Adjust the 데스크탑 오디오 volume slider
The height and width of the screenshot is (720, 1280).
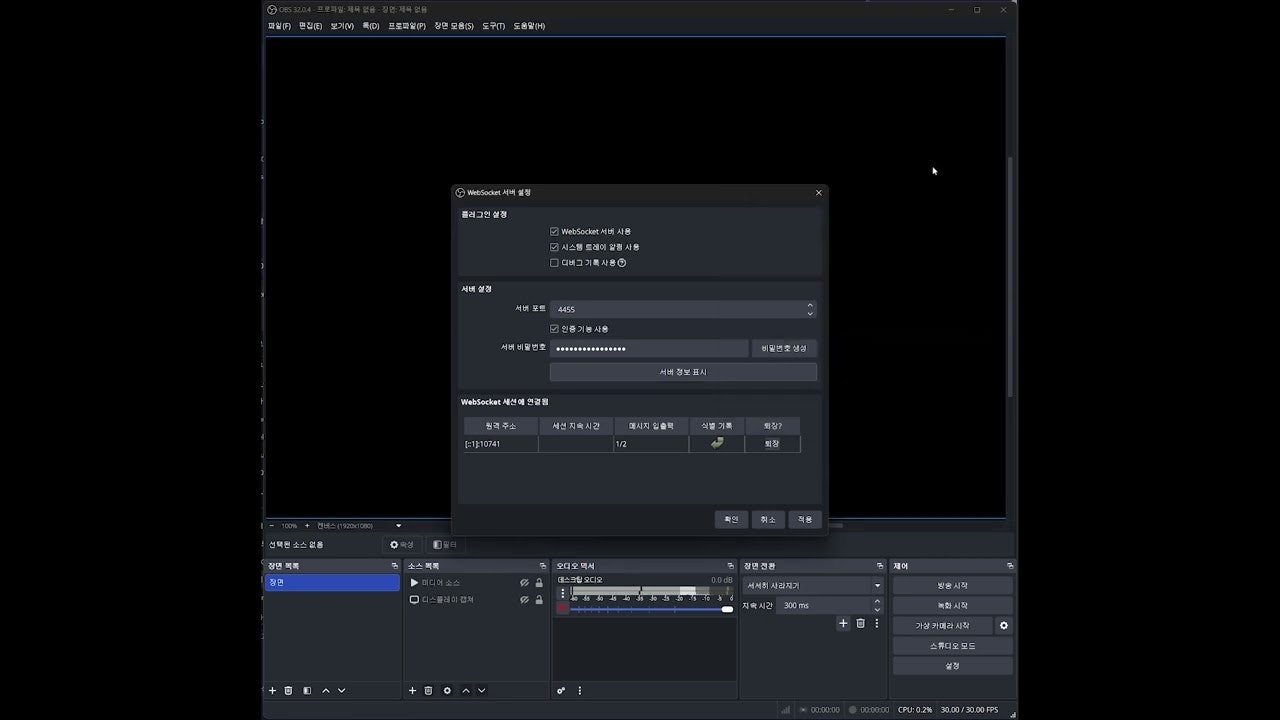coord(651,609)
